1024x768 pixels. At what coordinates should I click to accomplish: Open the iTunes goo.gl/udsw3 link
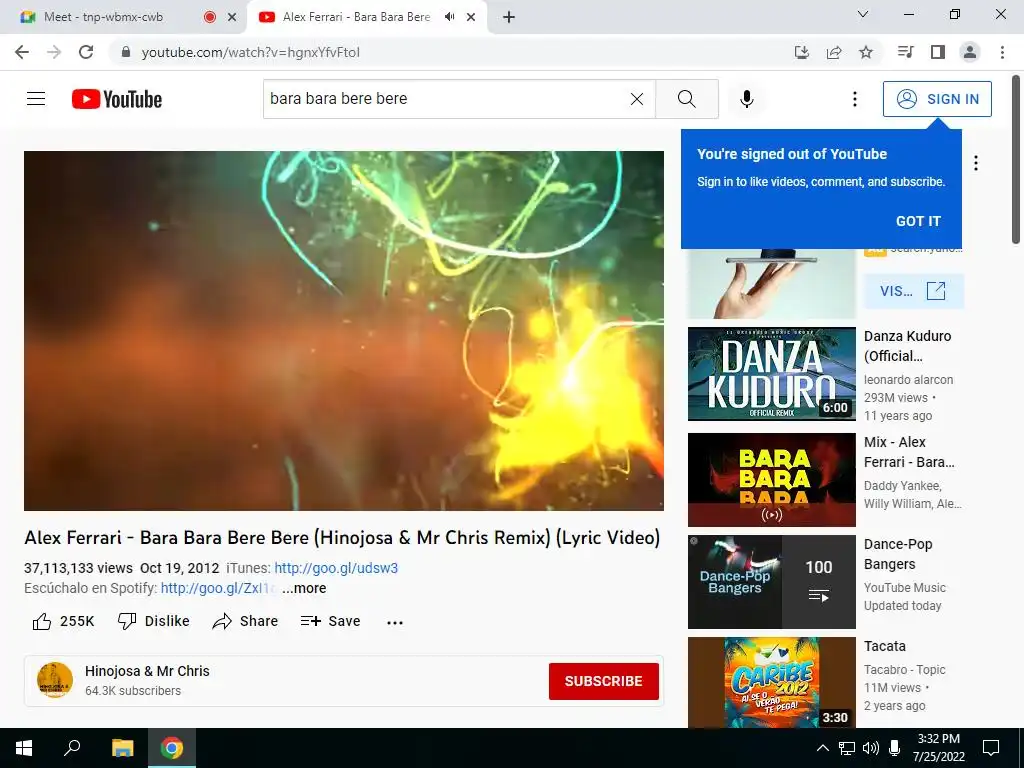336,568
